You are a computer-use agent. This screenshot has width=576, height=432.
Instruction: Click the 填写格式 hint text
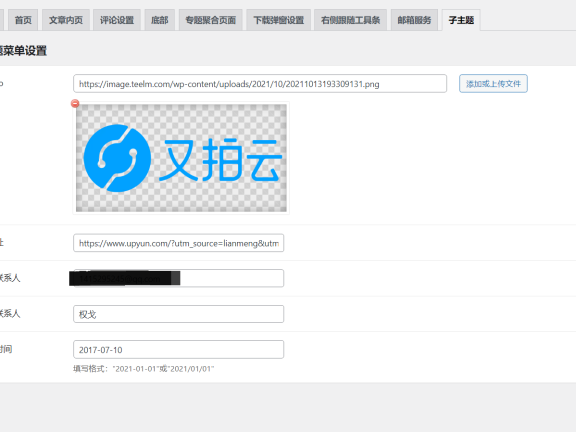pyautogui.click(x=144, y=369)
